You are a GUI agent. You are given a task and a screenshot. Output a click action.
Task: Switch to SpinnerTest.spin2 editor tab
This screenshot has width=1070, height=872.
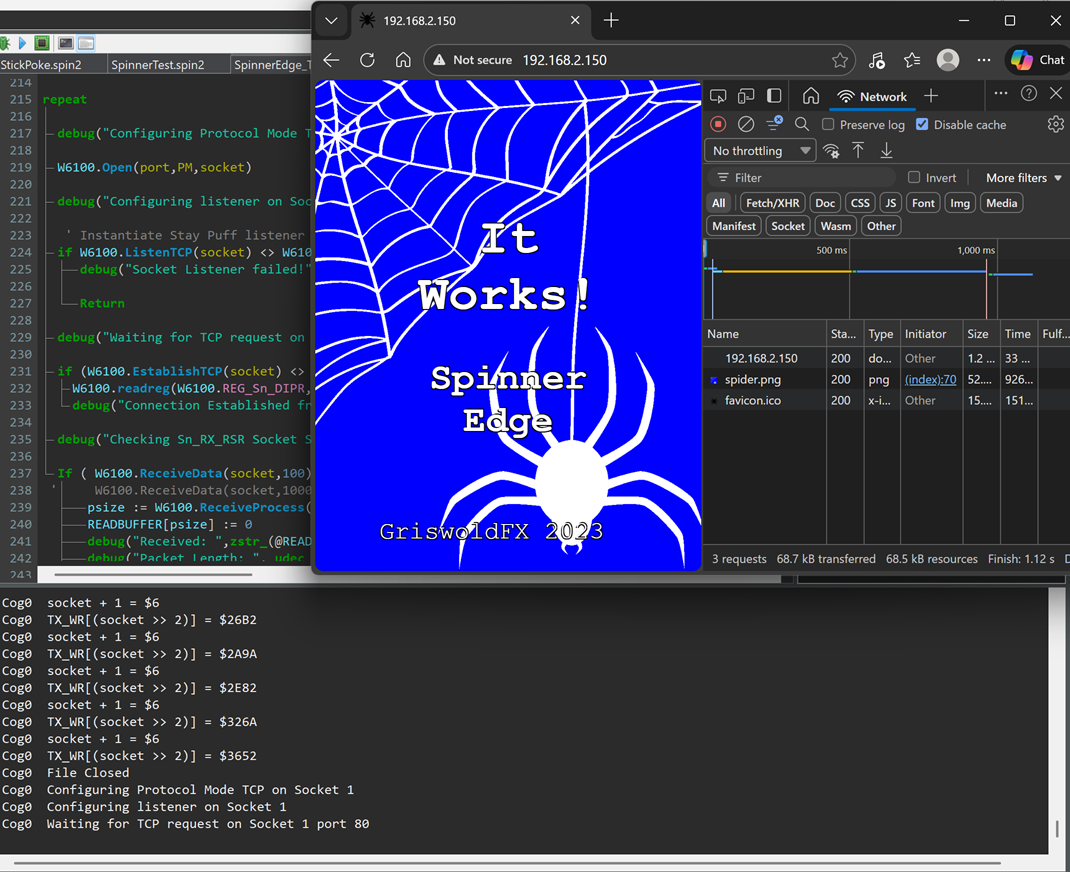[x=158, y=65]
